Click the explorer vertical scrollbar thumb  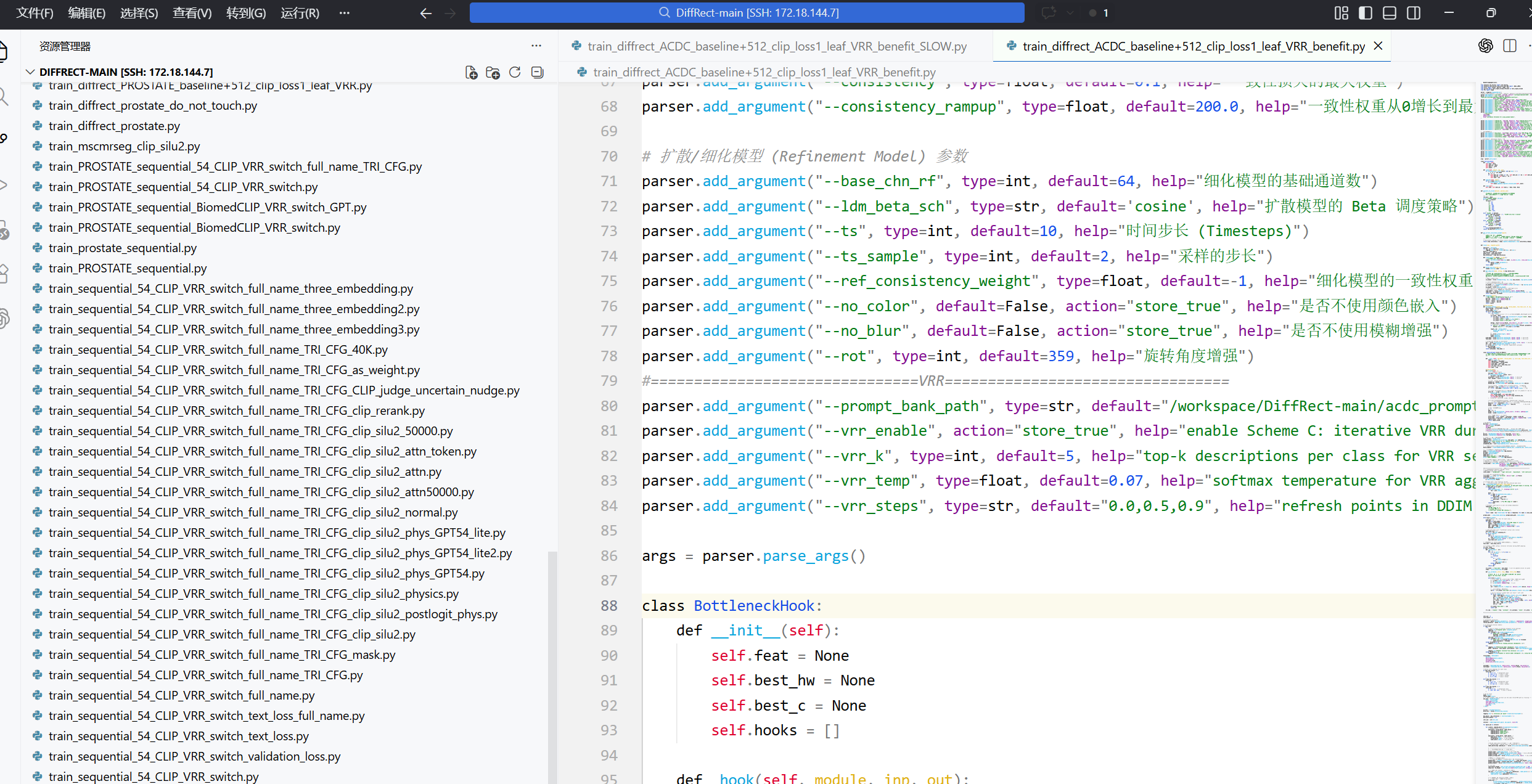(552, 667)
